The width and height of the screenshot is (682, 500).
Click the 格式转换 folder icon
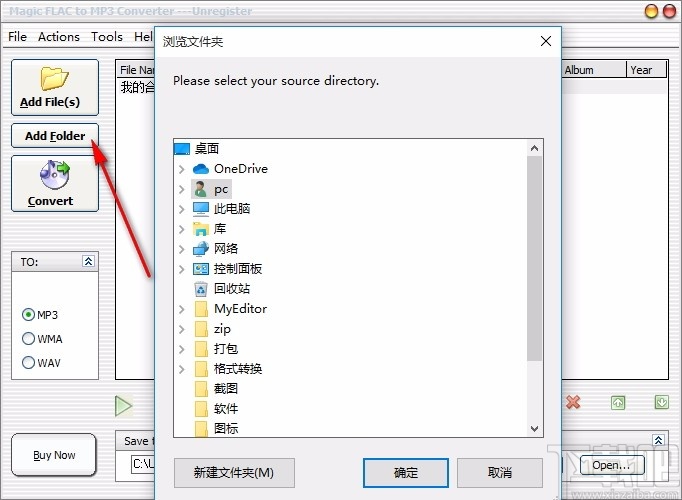coord(201,369)
